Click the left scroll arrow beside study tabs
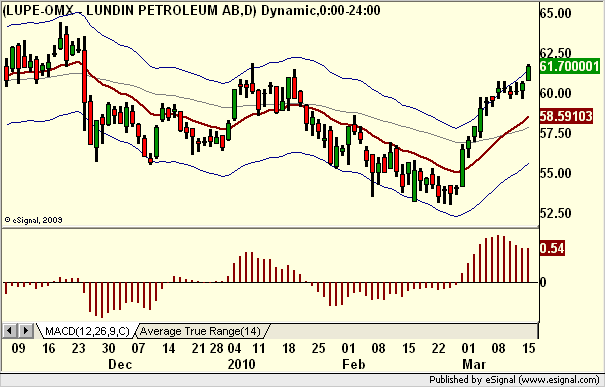The width and height of the screenshot is (605, 387). [x=10, y=331]
